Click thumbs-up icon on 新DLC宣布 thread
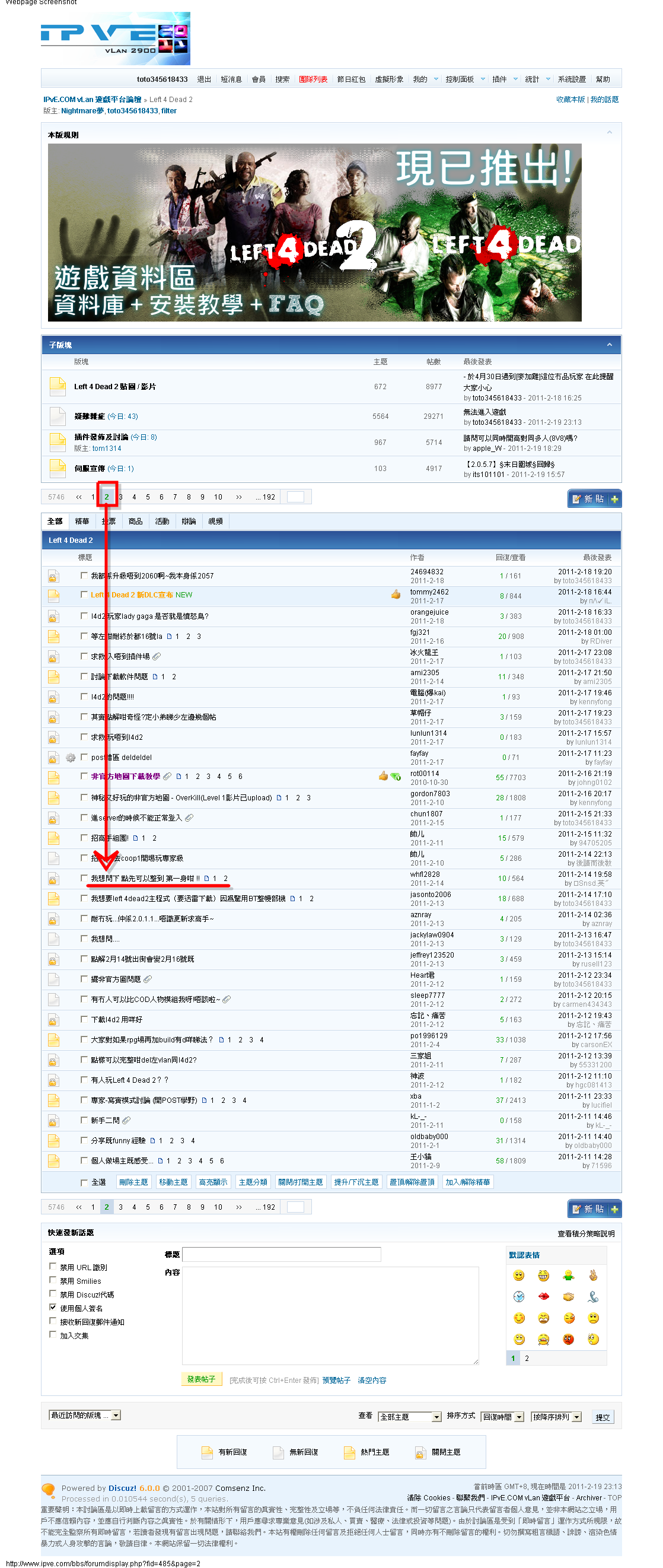The image size is (663, 1568). coord(396,594)
